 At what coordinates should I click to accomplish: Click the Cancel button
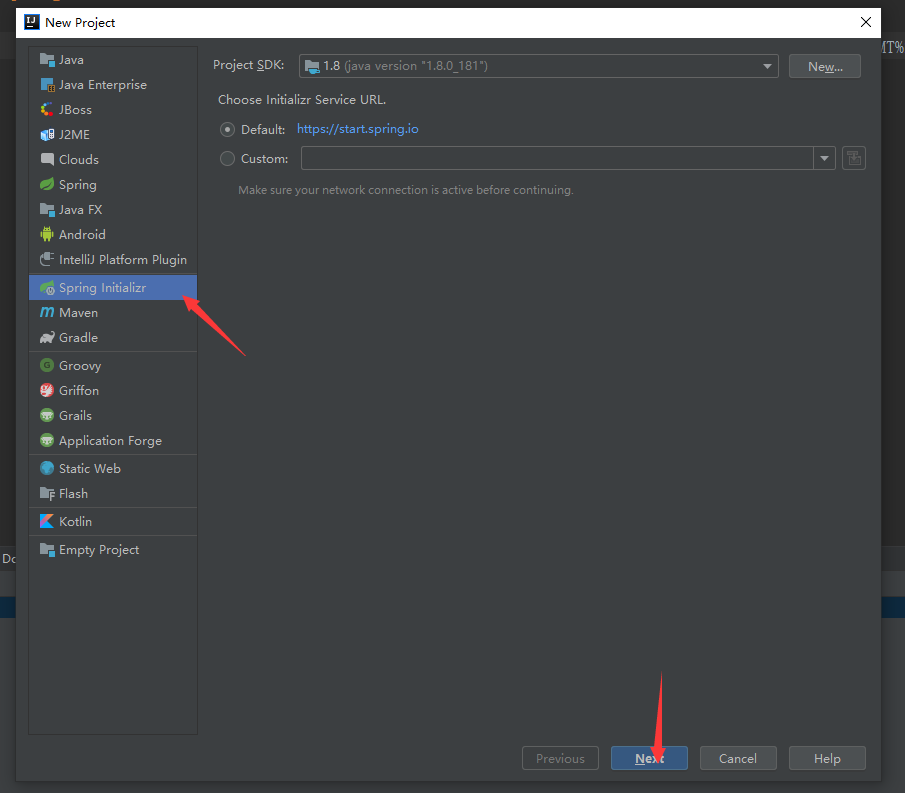point(738,758)
